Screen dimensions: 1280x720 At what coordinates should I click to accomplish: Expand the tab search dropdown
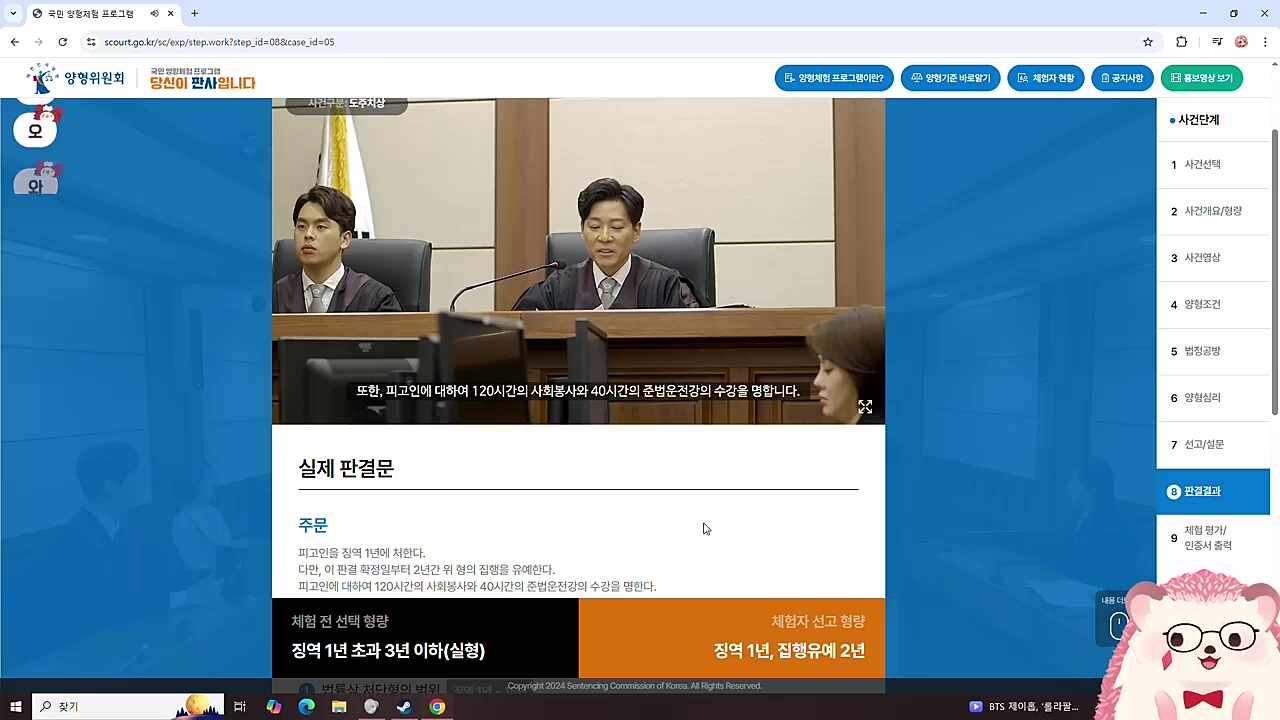click(x=13, y=14)
